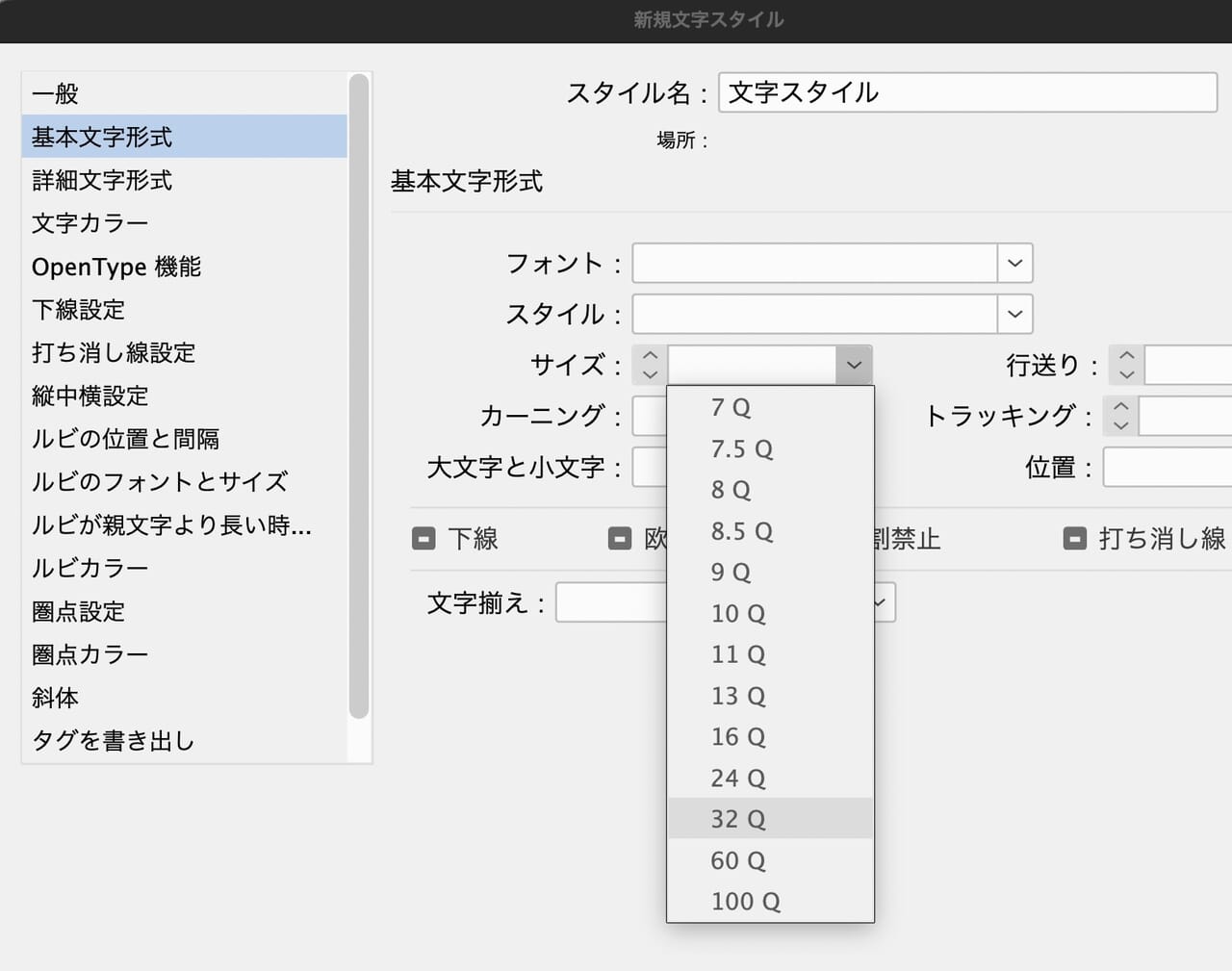Toggle the 打ち消し線 checkbox

coord(1075,539)
